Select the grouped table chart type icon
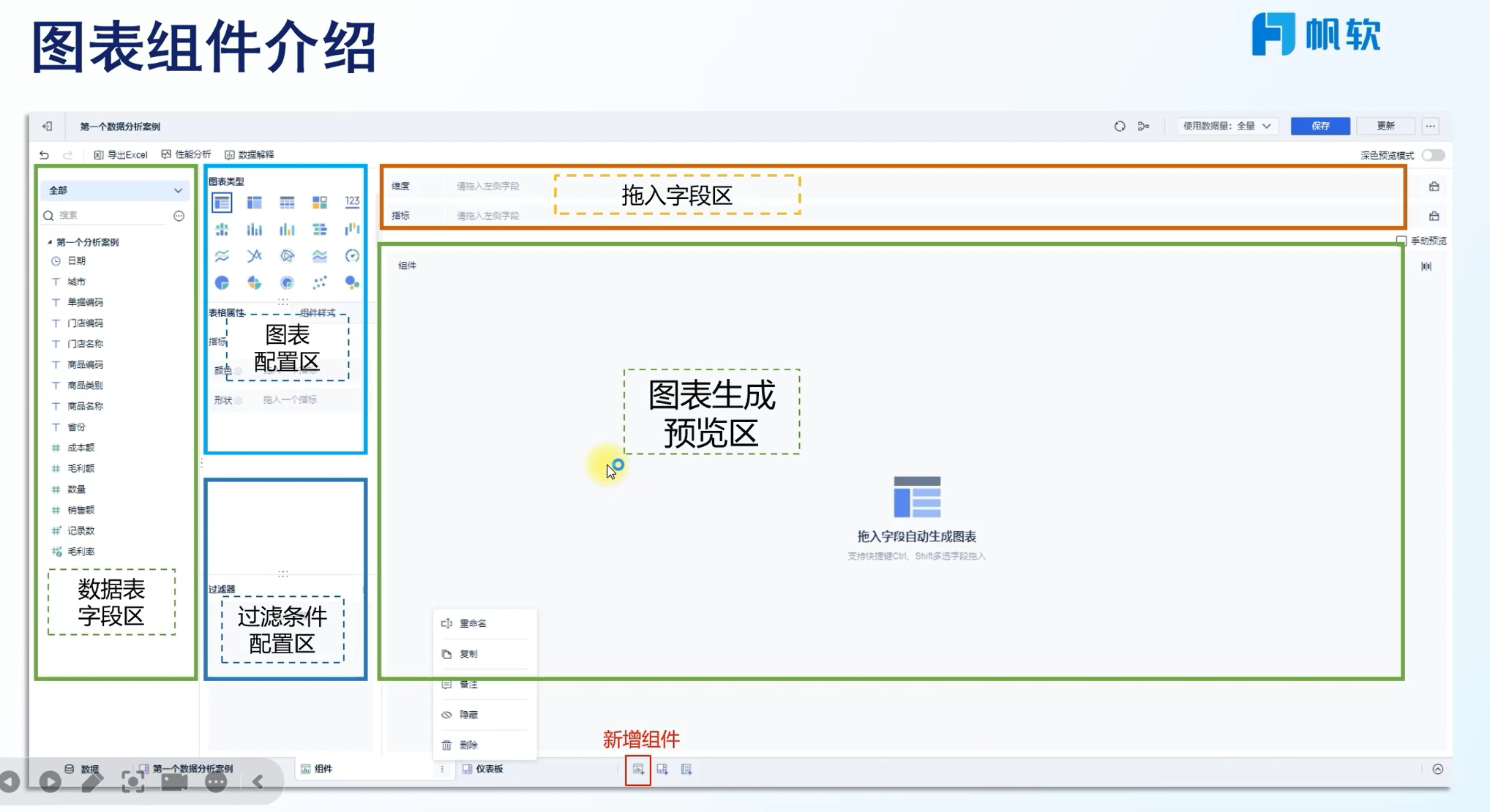Viewport: 1490px width, 812px height. 222,202
